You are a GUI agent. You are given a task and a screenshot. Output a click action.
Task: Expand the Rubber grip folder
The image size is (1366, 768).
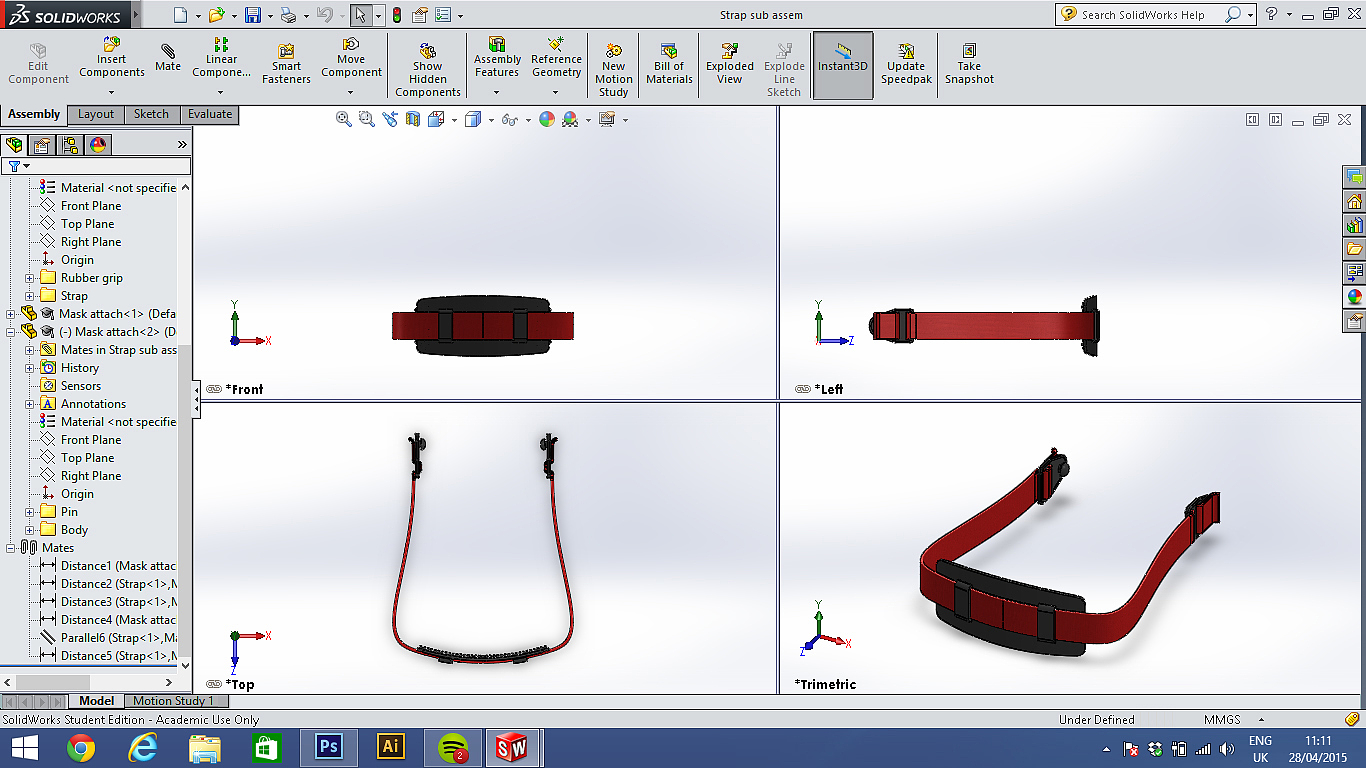[x=30, y=278]
